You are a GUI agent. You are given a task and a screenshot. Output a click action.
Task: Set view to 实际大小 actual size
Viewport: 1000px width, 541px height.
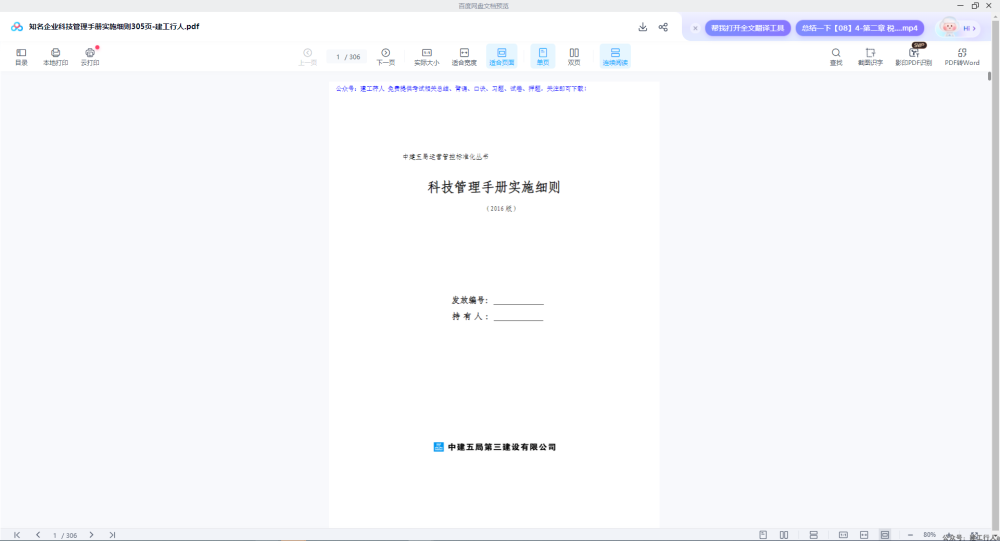(427, 56)
